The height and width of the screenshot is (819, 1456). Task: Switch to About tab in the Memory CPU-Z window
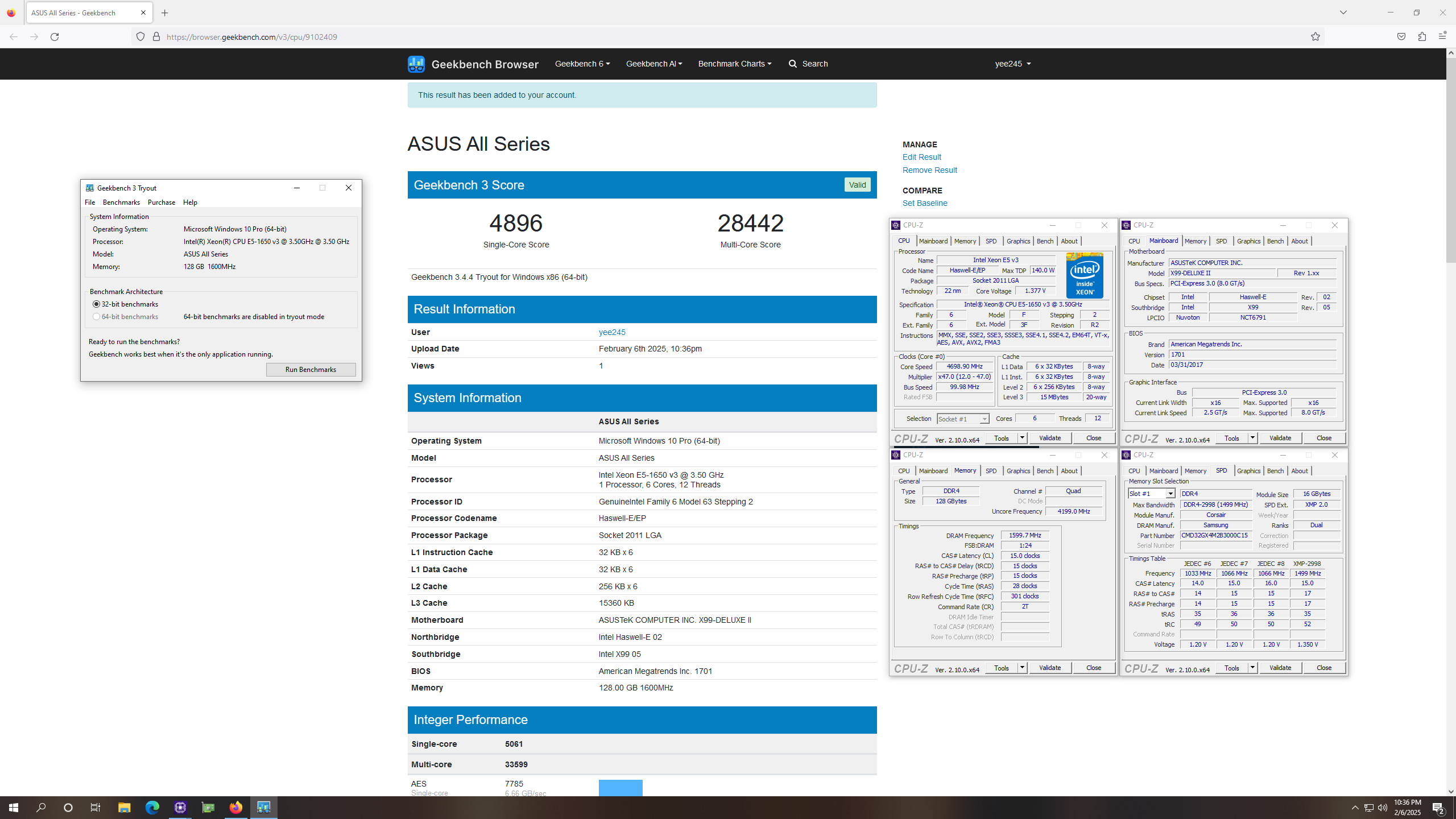point(1069,471)
